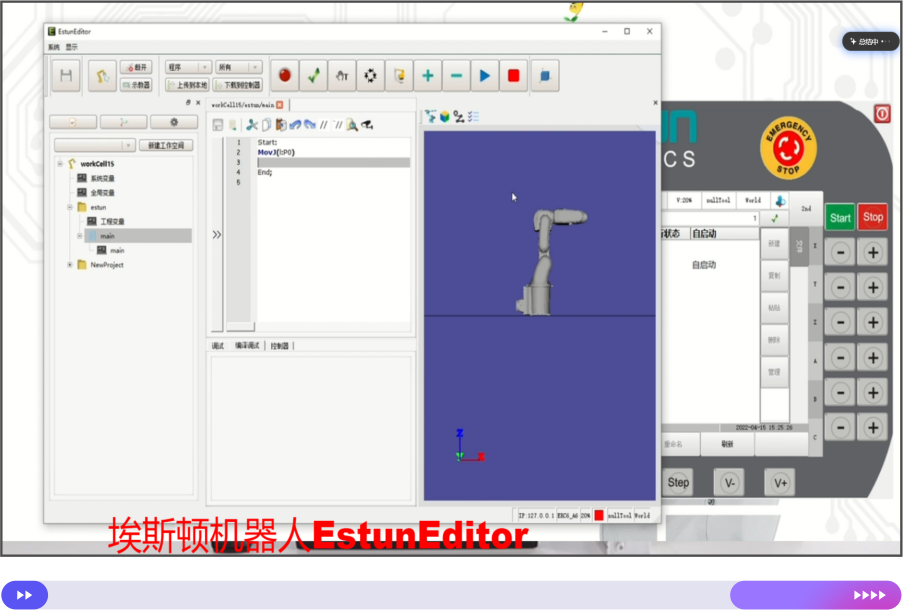
Task: Click the green Start button on pendant
Action: point(840,217)
